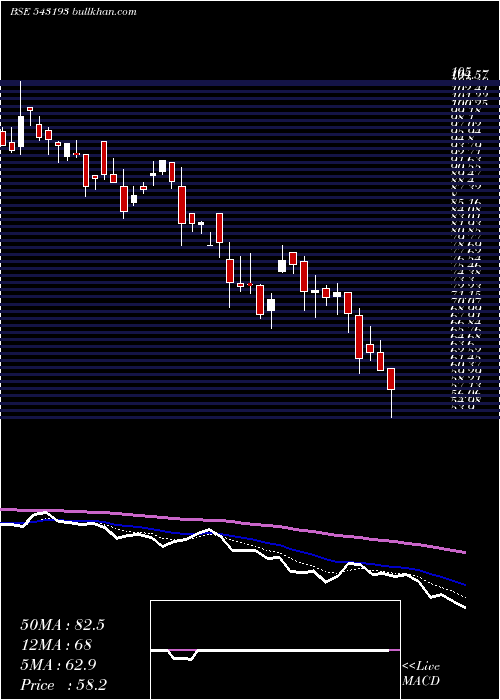500x700 pixels.
Task: Click the most recent red candlestick
Action: pyautogui.click(x=391, y=379)
